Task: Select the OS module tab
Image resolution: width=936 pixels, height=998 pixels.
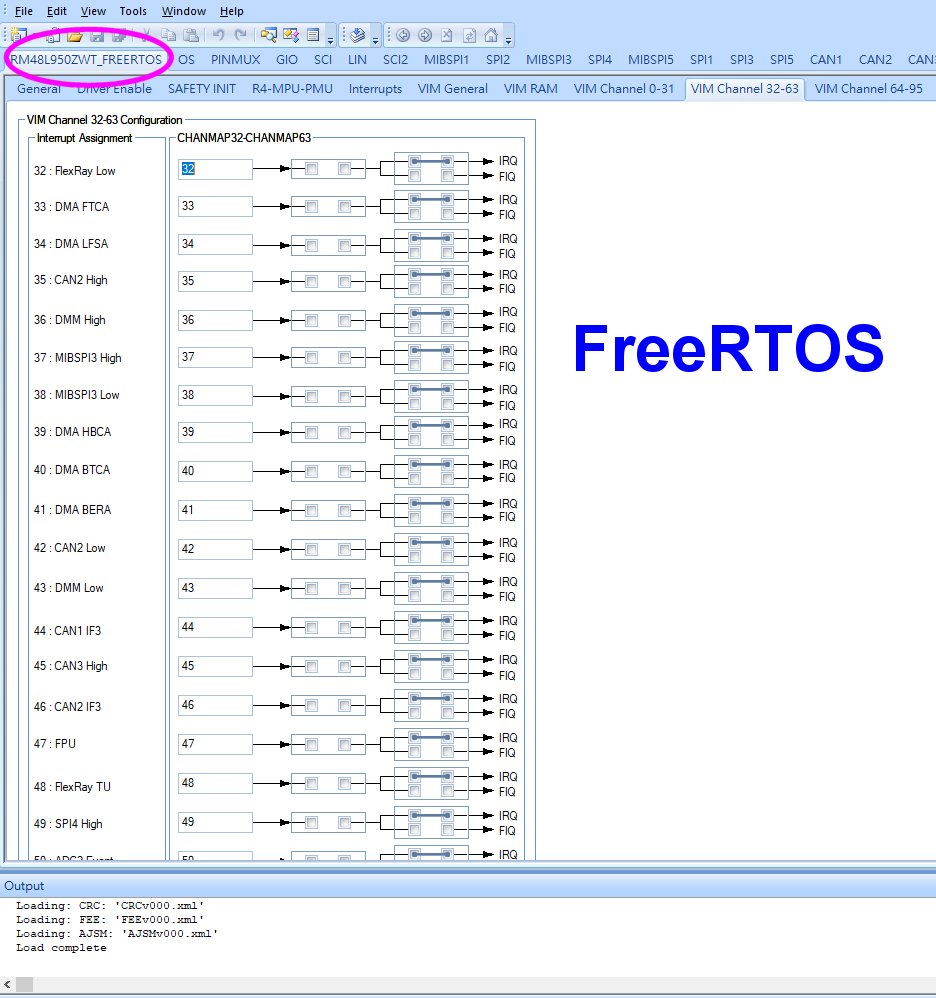Action: pos(186,60)
